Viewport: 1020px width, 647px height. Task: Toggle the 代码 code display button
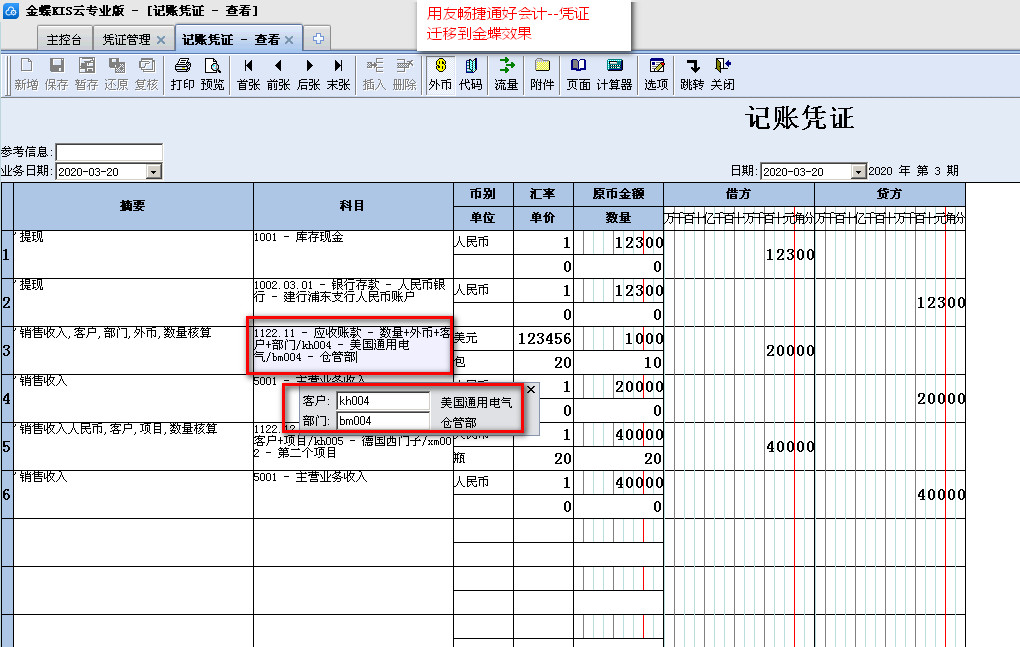coord(470,74)
